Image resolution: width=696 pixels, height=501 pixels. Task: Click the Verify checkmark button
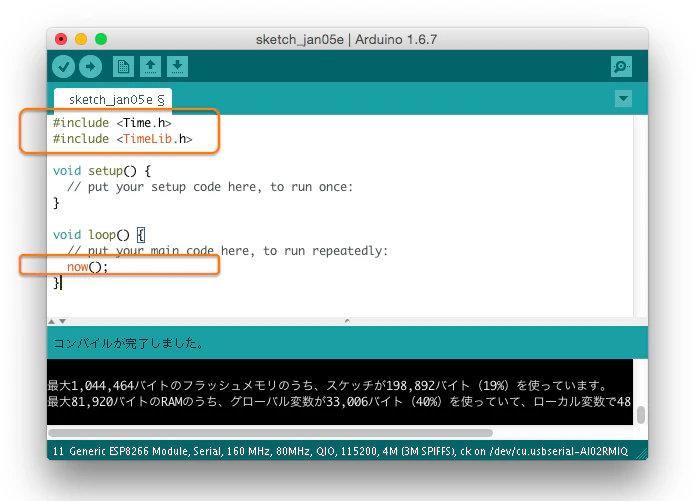point(63,67)
